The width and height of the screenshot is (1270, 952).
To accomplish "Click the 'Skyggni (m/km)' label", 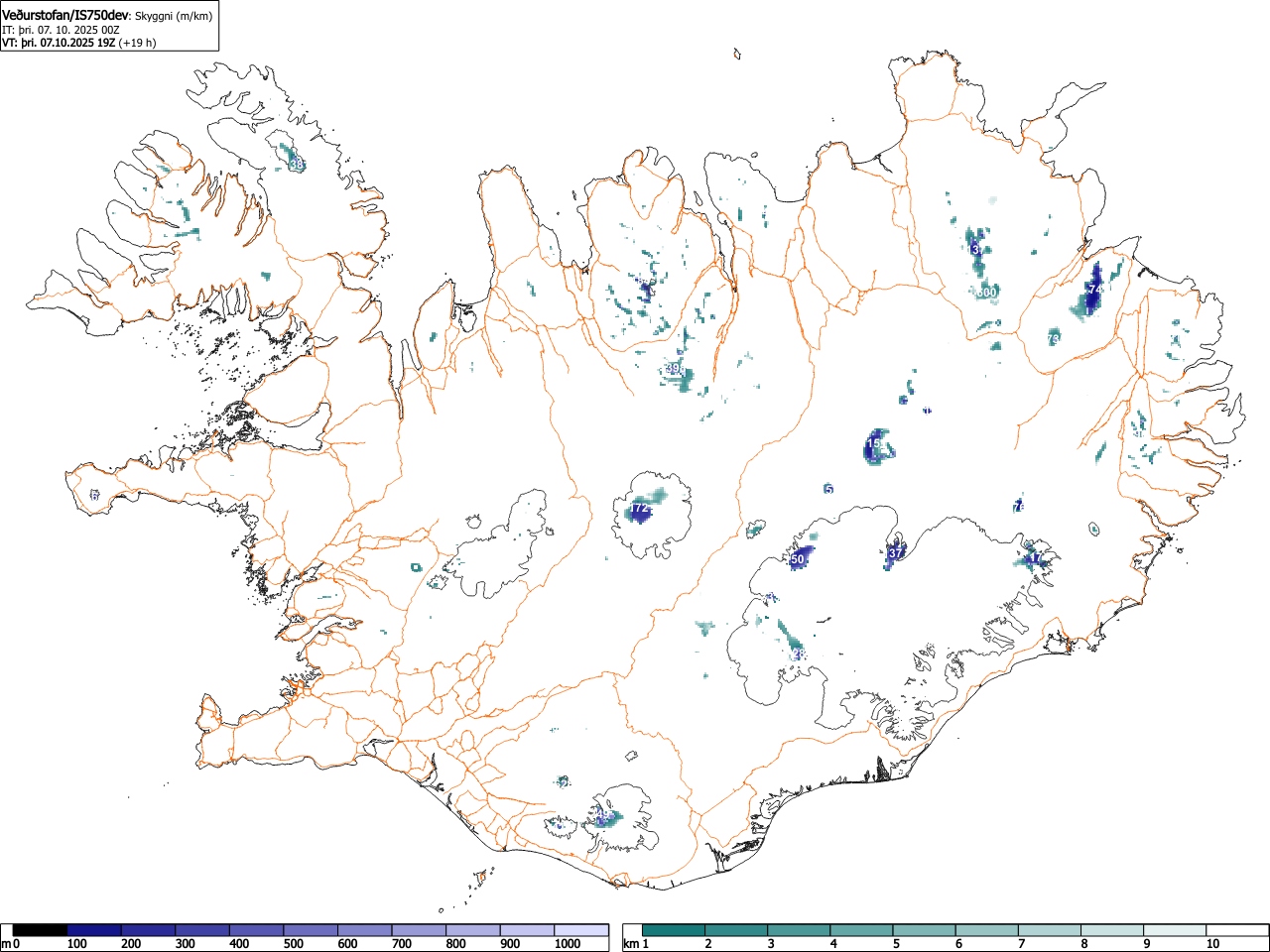I will (173, 16).
